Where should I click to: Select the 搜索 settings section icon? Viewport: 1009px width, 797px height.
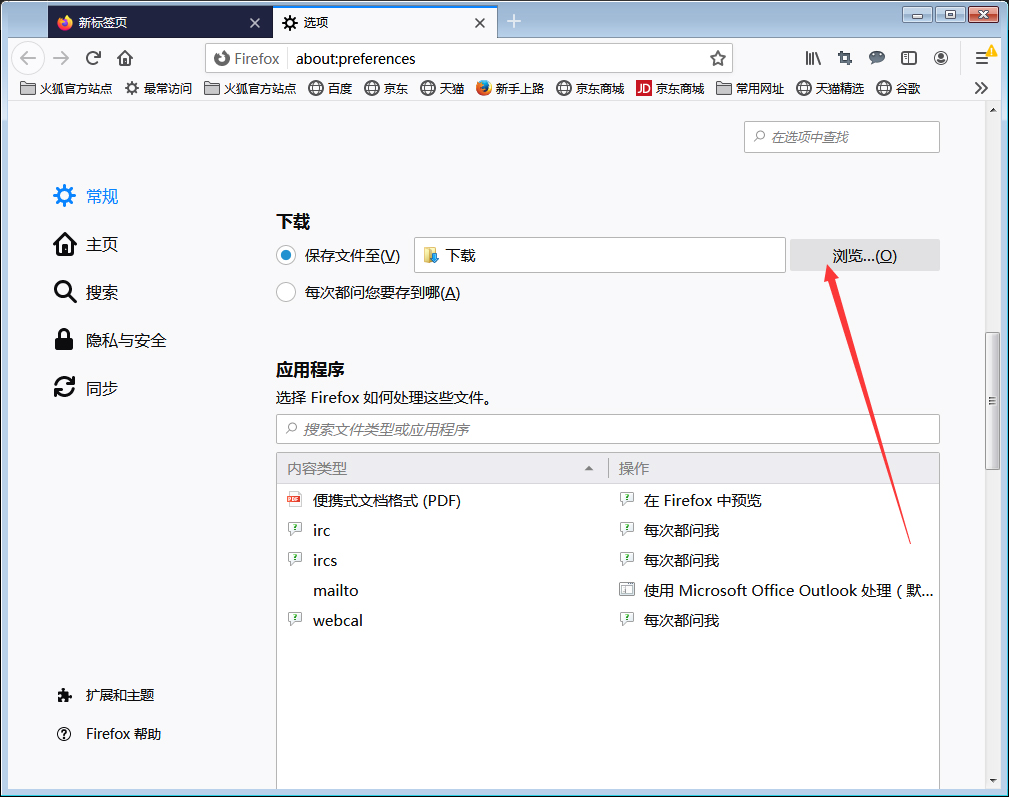click(62, 292)
